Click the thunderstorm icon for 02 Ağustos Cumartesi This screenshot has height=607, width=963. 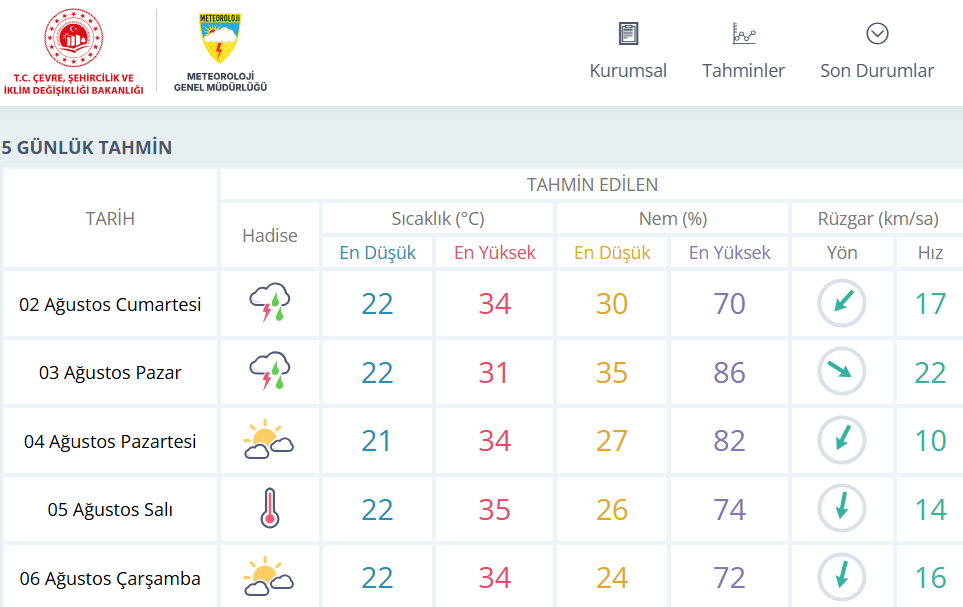(270, 303)
